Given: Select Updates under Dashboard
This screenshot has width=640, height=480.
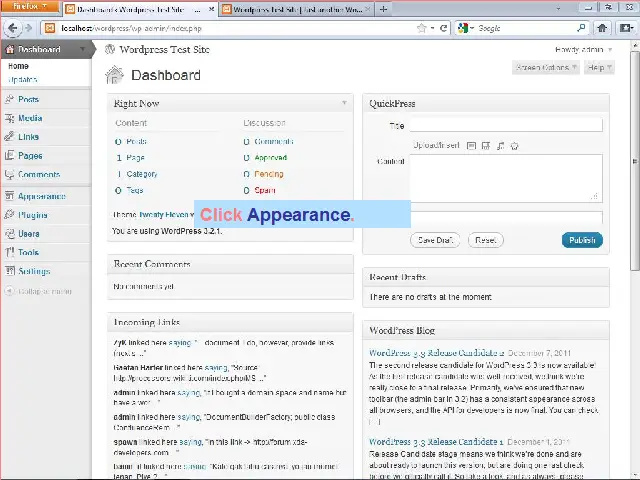Looking at the screenshot, I should click(23, 80).
